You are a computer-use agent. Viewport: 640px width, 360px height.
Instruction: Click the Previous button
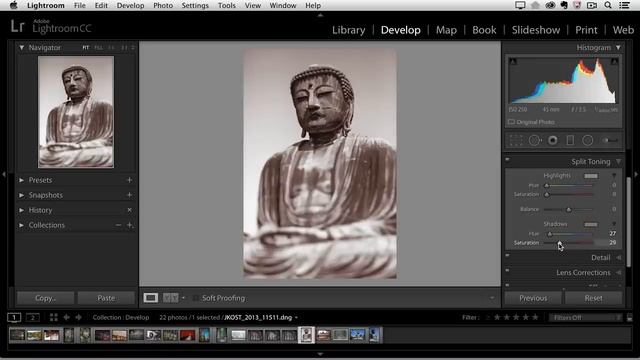click(x=533, y=298)
